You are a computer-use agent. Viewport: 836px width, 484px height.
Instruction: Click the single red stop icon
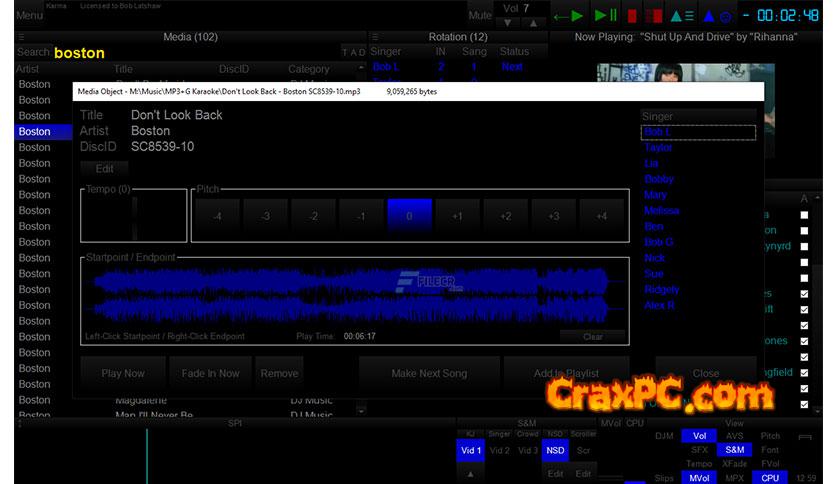tap(632, 15)
